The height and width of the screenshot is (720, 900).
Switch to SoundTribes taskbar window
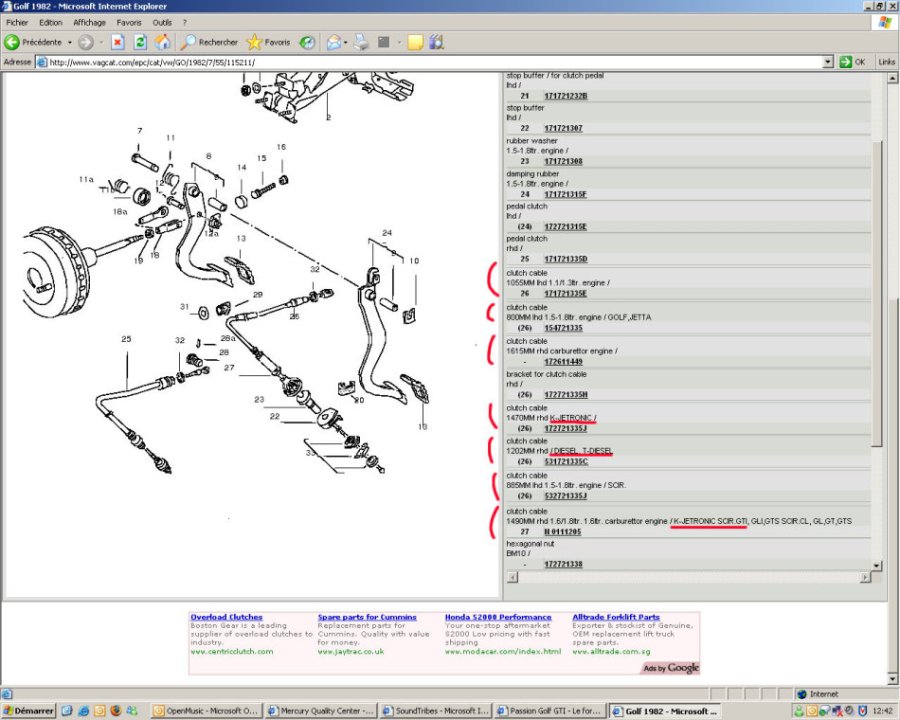coord(436,711)
